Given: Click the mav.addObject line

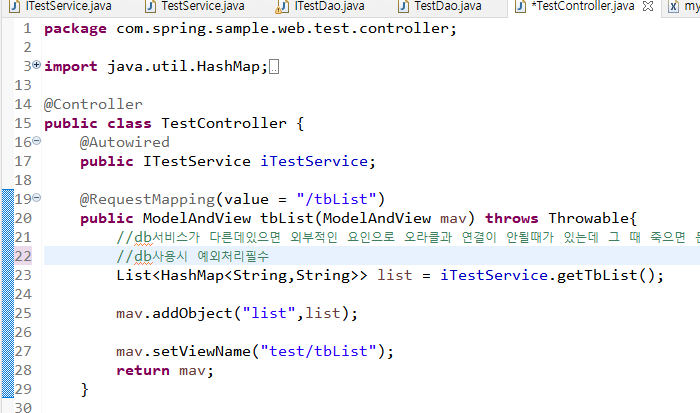Looking at the screenshot, I should coord(237,313).
